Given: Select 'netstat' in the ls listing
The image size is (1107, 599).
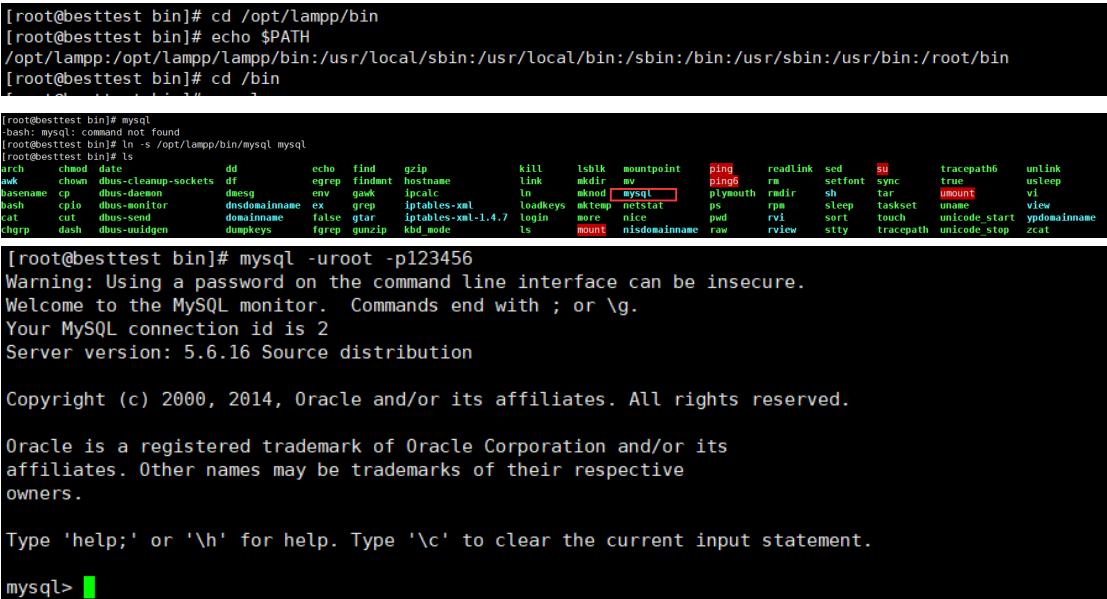Looking at the screenshot, I should [643, 206].
